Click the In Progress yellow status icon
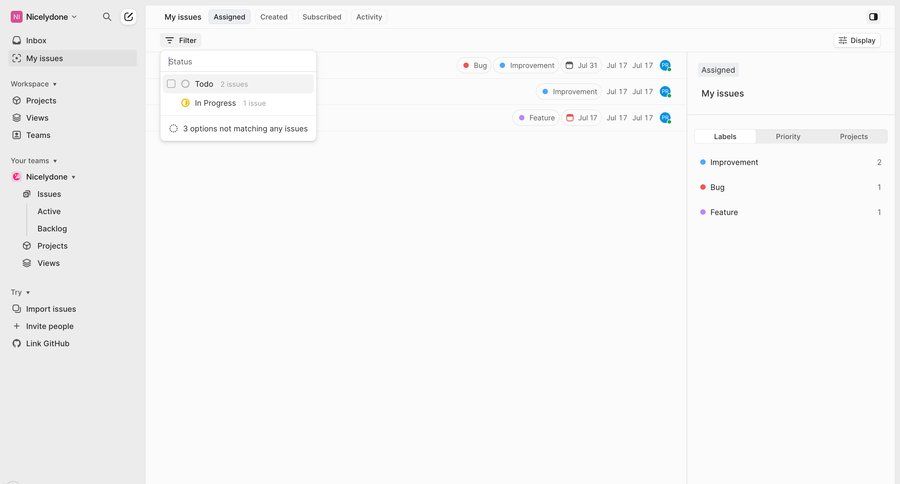Image resolution: width=900 pixels, height=484 pixels. pyautogui.click(x=185, y=103)
